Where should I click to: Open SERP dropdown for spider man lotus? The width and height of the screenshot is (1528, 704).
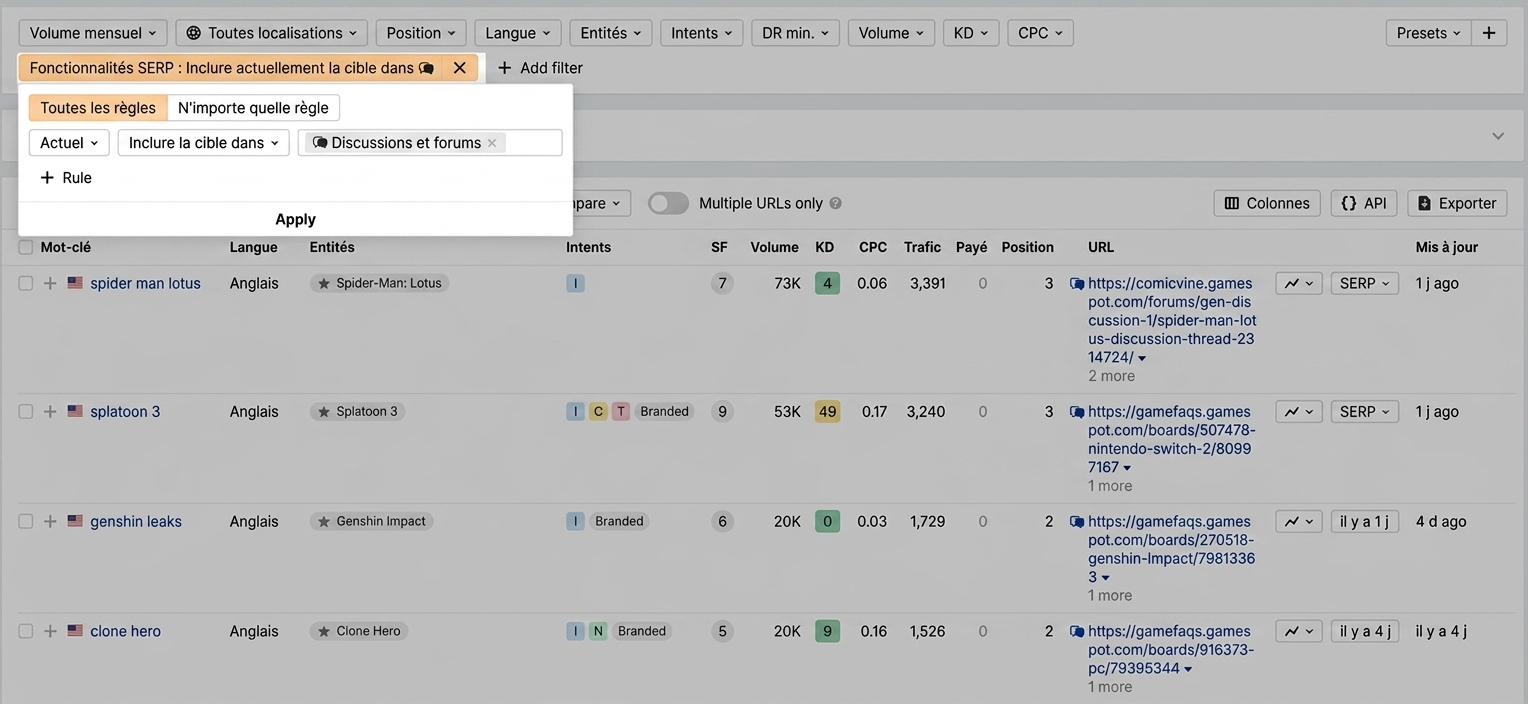1365,284
